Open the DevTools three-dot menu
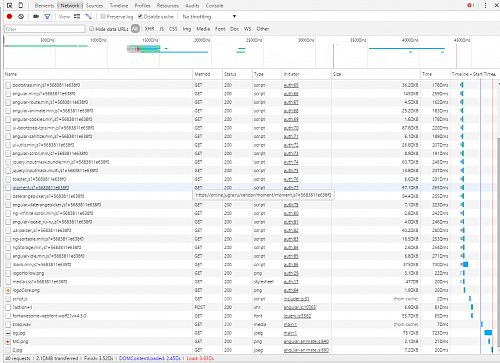Image resolution: width=500 pixels, height=363 pixels. click(x=485, y=5)
